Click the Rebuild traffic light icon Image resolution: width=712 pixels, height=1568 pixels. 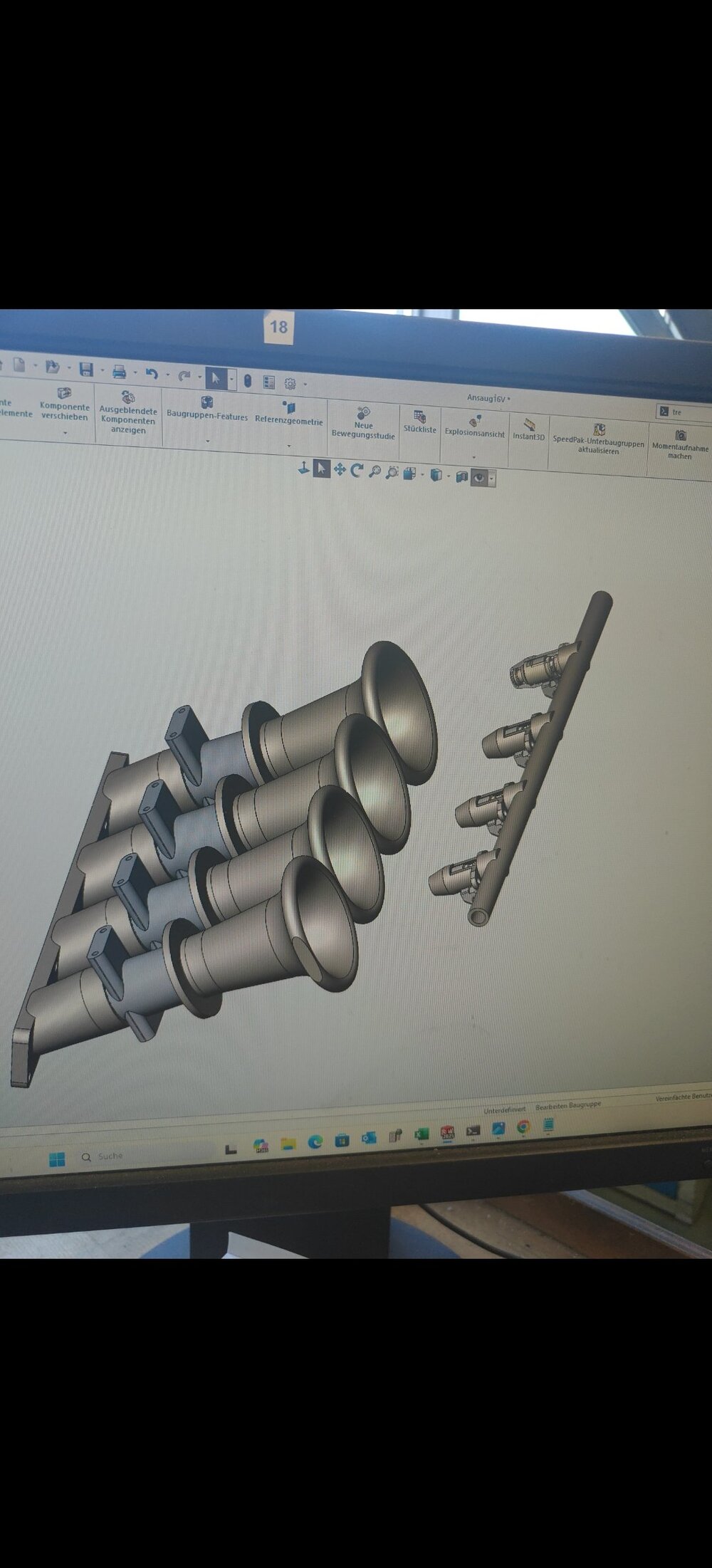point(248,381)
